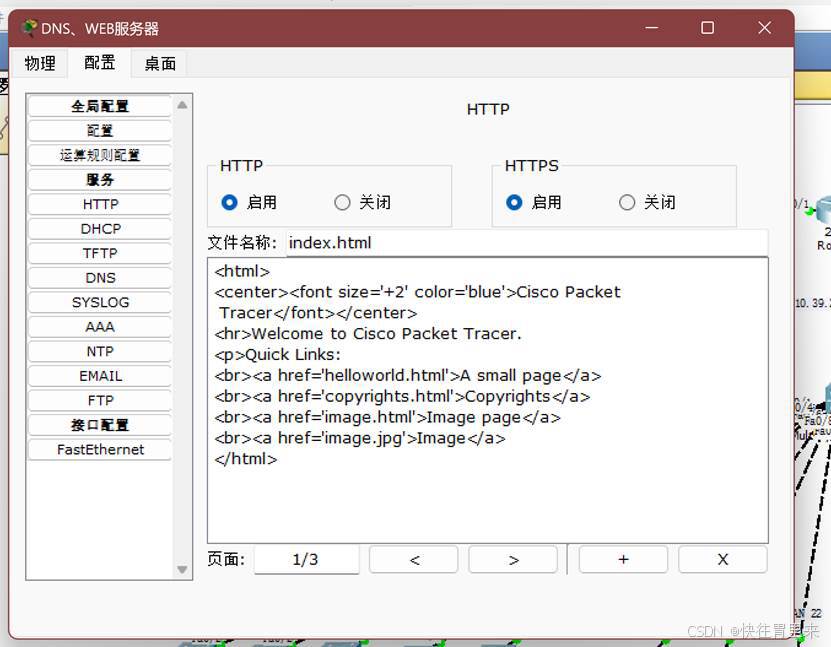Open the FTP service settings
Image resolution: width=831 pixels, height=647 pixels.
point(100,400)
